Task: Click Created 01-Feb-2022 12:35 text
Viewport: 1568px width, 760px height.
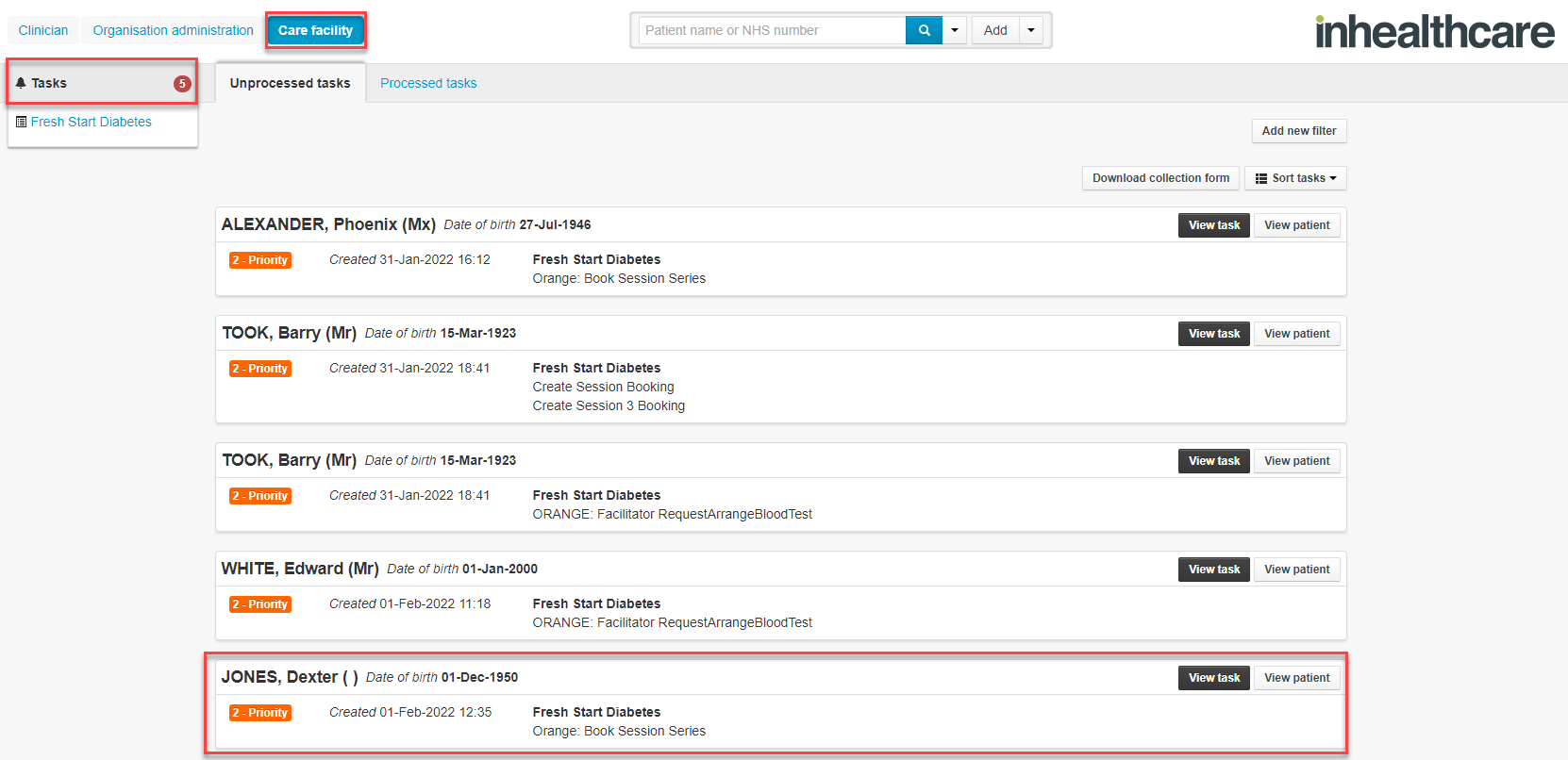Action: click(410, 712)
